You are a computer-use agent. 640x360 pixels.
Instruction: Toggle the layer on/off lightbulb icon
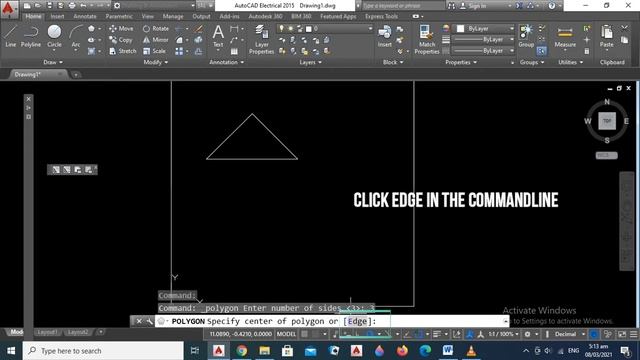click(x=281, y=29)
